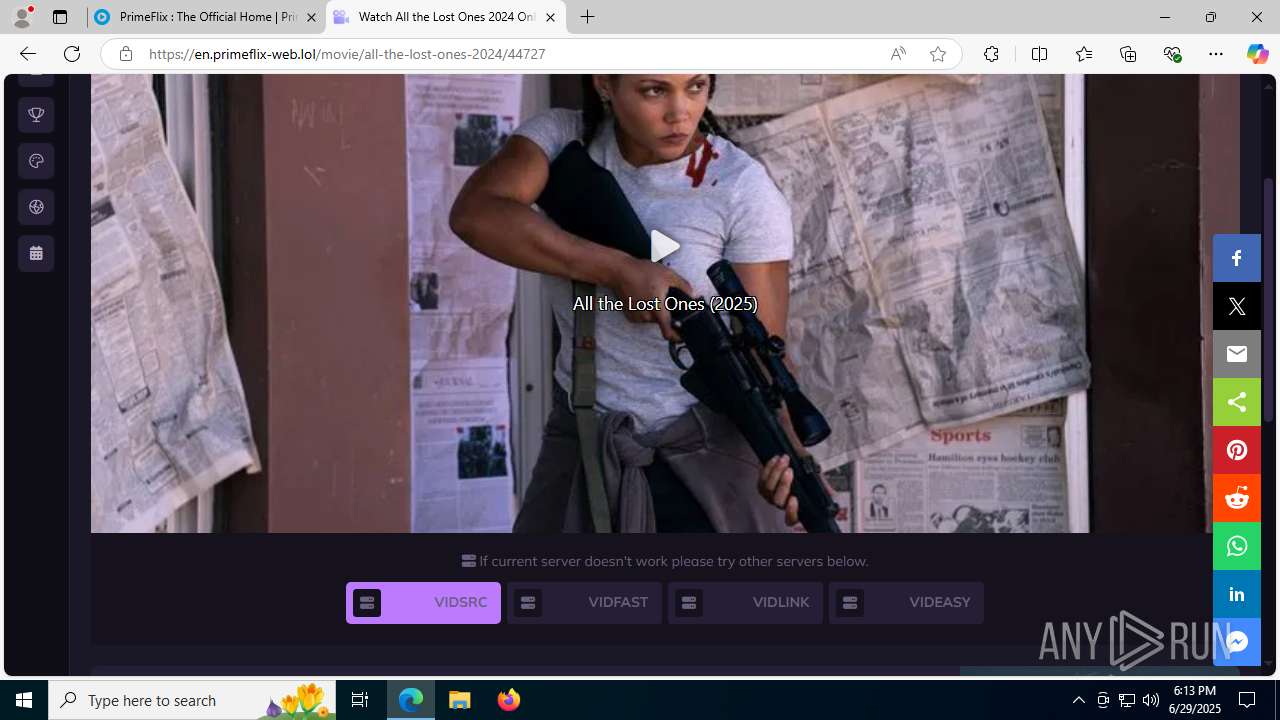
Task: Open Split screen view
Action: (x=1039, y=54)
